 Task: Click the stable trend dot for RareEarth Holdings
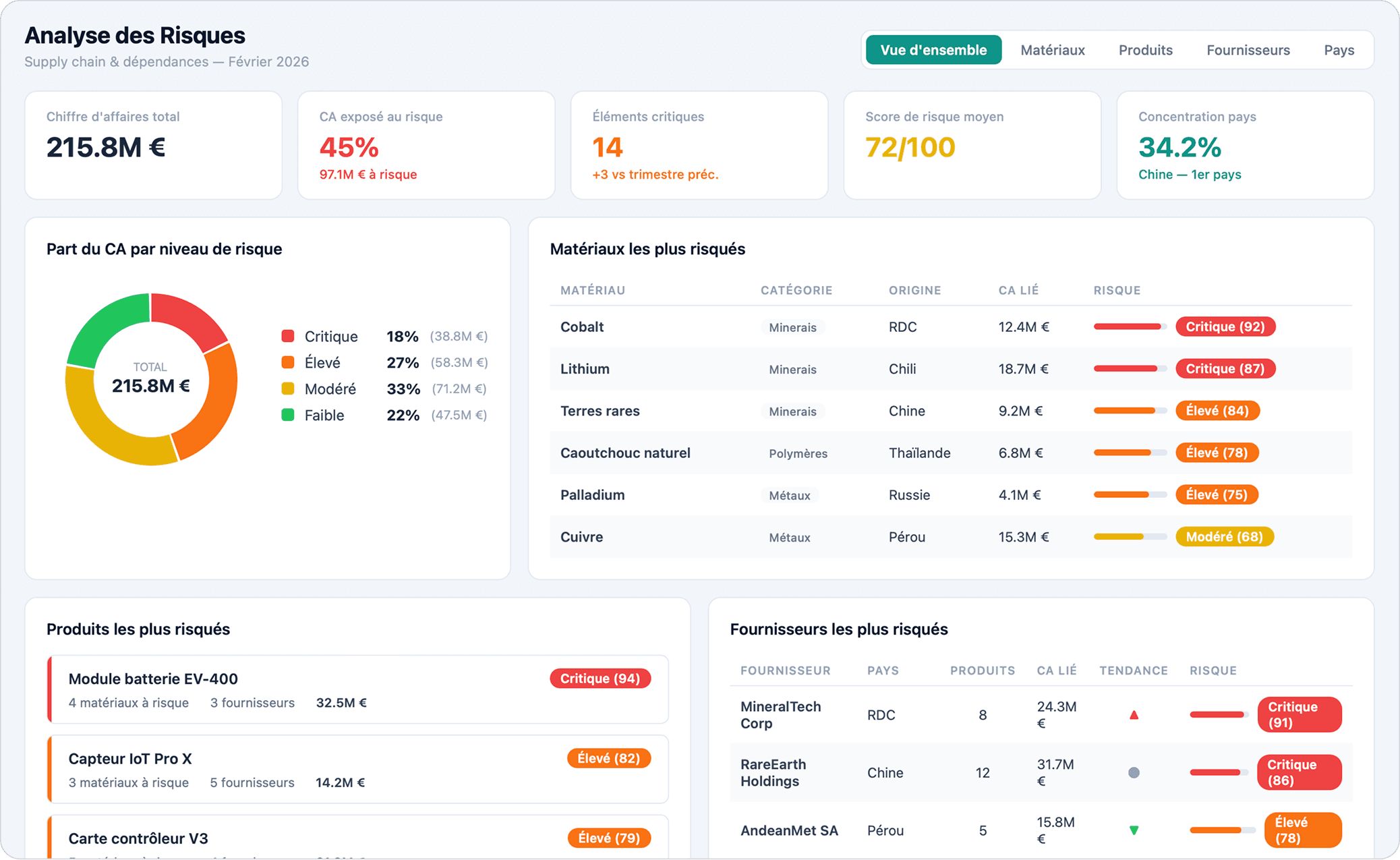(1134, 772)
